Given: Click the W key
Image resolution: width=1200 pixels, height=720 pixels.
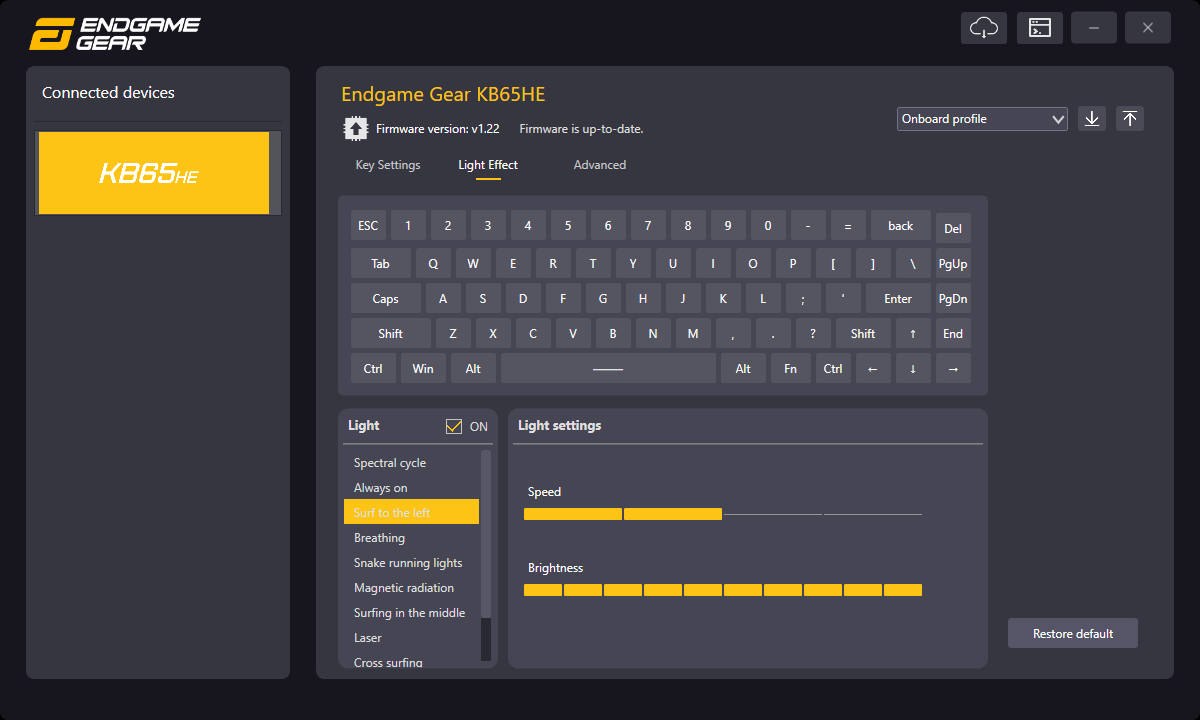Looking at the screenshot, I should point(473,264).
